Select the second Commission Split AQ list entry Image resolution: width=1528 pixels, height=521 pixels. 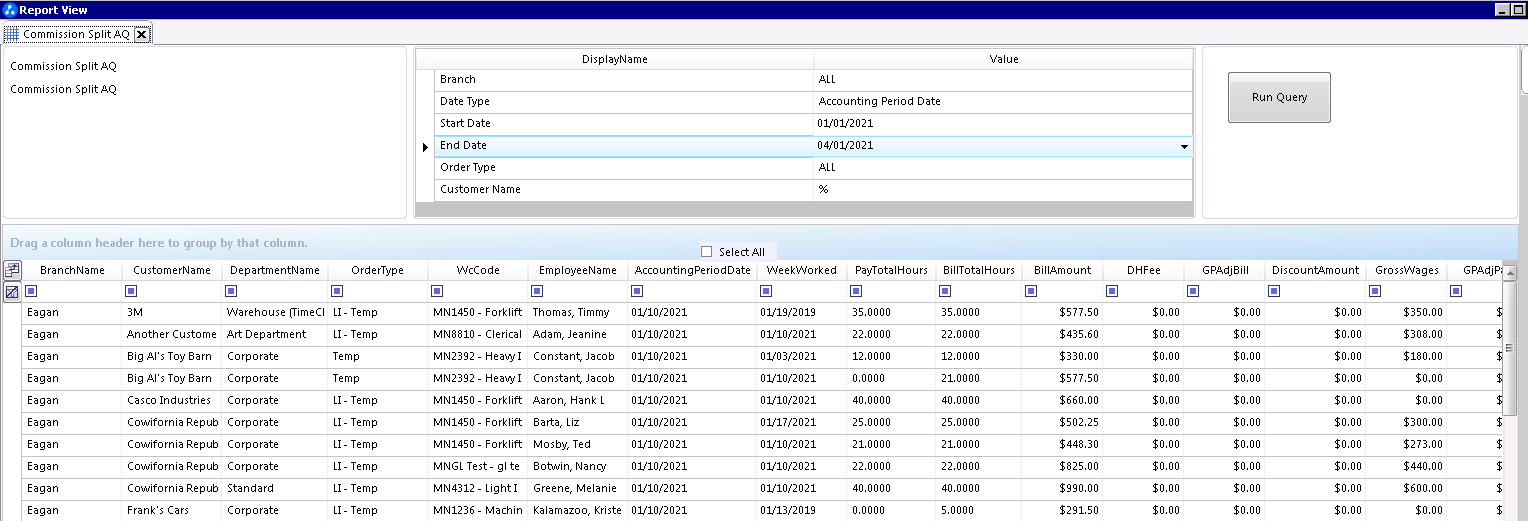(63, 89)
